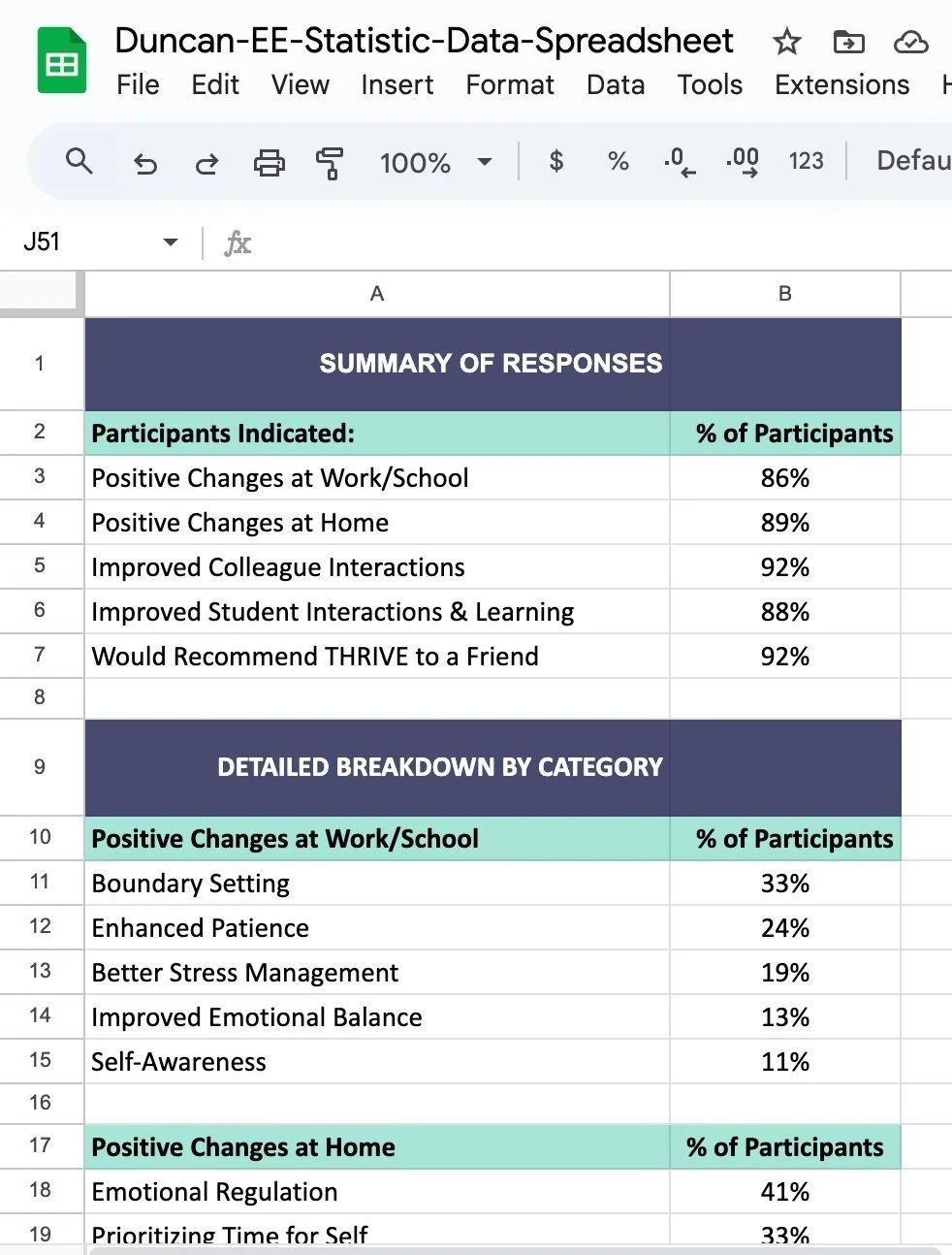952x1255 pixels.
Task: Open the File menu
Action: [138, 85]
